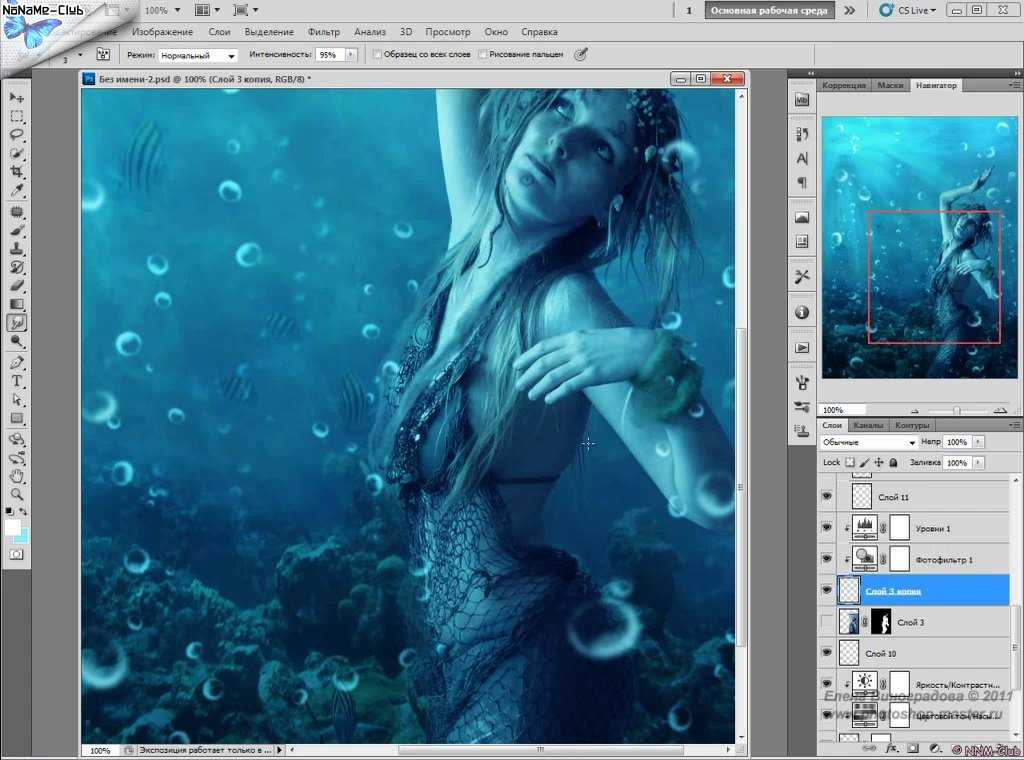Hide the Яркость/Контрастность layer
Image resolution: width=1024 pixels, height=760 pixels.
click(x=827, y=684)
